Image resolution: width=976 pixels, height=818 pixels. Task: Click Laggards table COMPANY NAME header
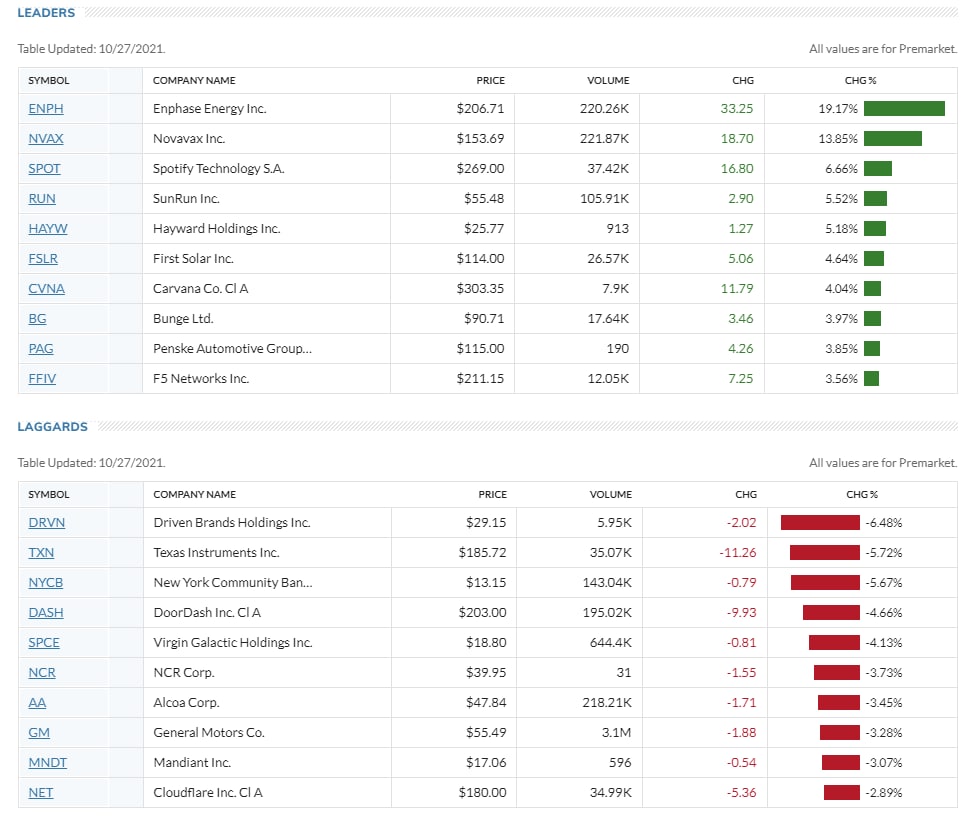tap(195, 494)
